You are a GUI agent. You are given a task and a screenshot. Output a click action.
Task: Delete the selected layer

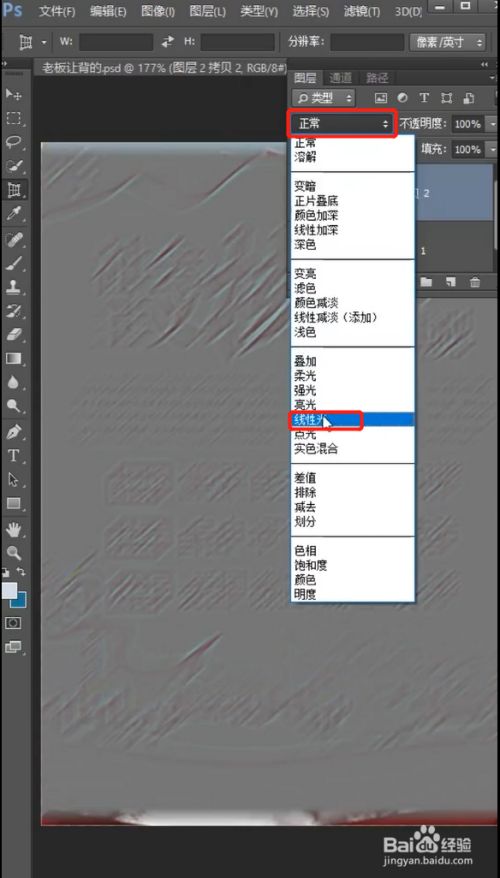pyautogui.click(x=475, y=282)
